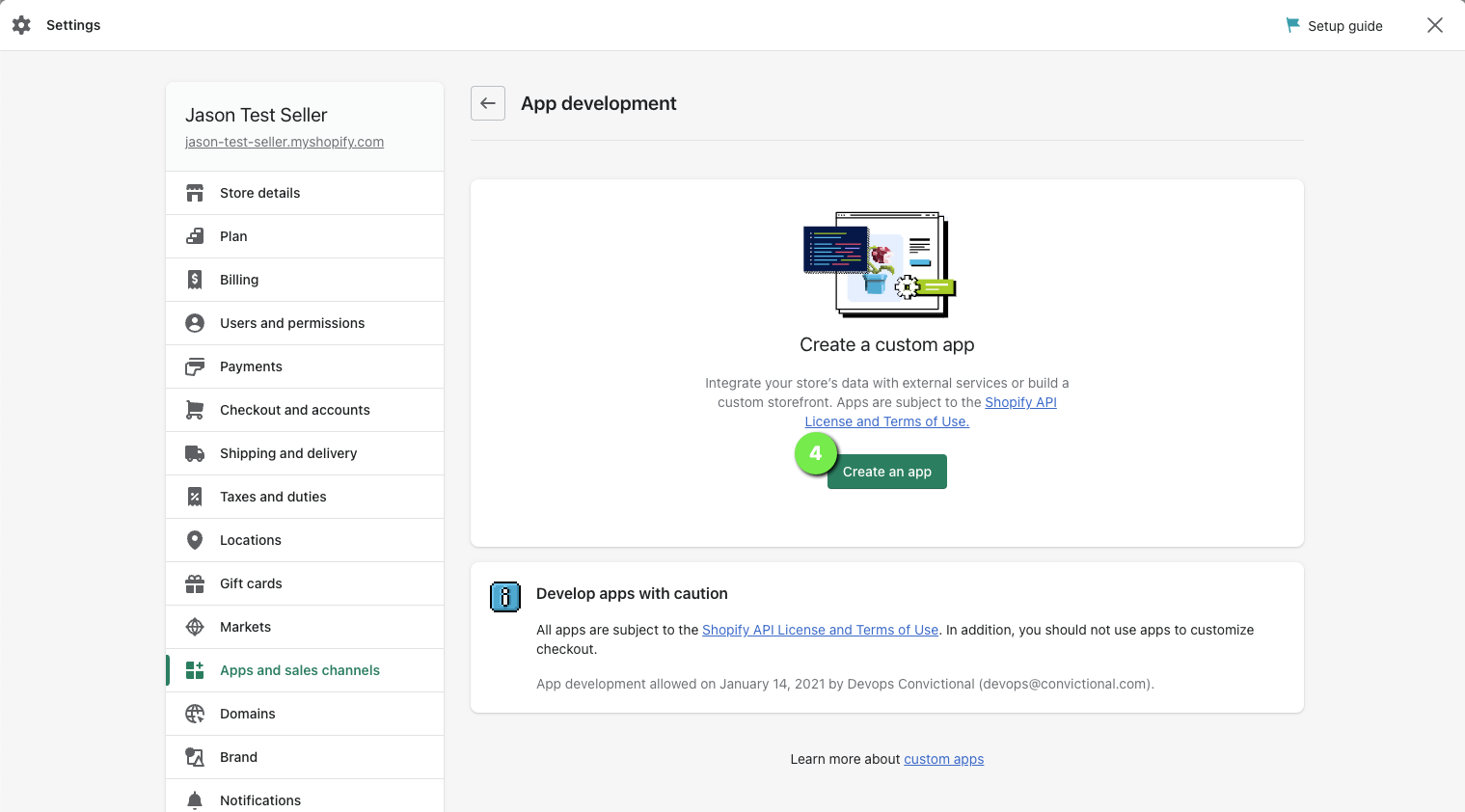Open Checkout and accounts settings
The width and height of the screenshot is (1465, 812).
[305, 410]
